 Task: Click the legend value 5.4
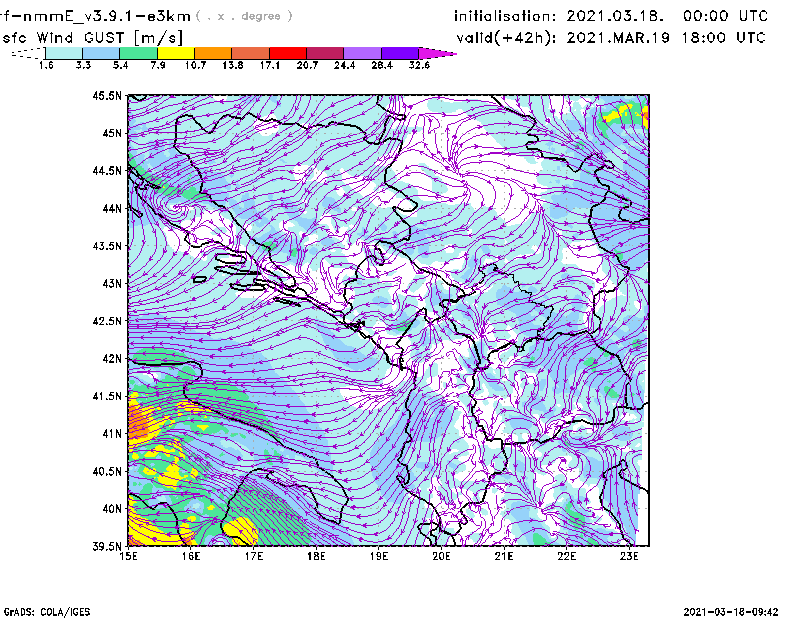pyautogui.click(x=120, y=65)
